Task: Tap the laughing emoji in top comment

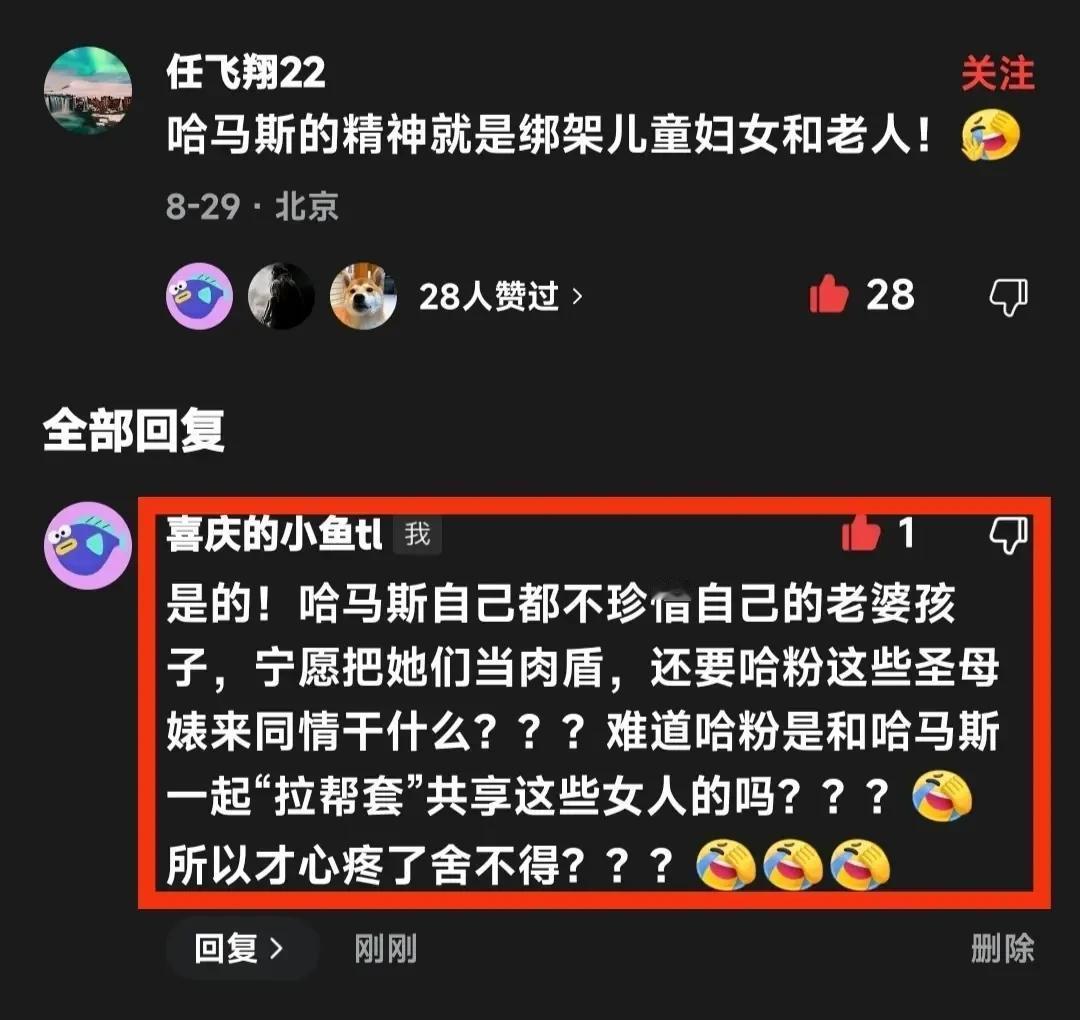Action: (x=990, y=134)
